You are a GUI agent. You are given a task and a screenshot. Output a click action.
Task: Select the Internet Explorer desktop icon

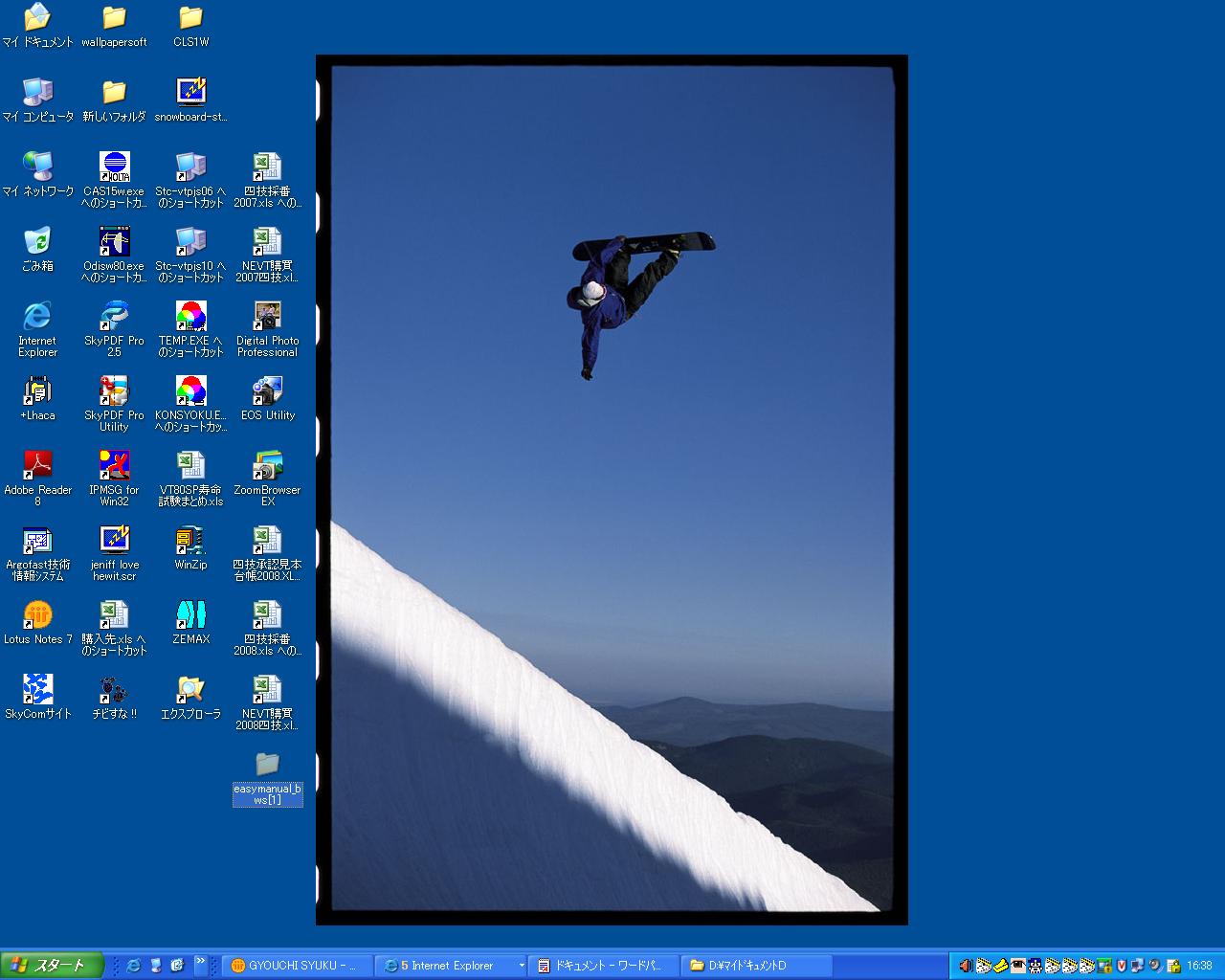click(37, 329)
